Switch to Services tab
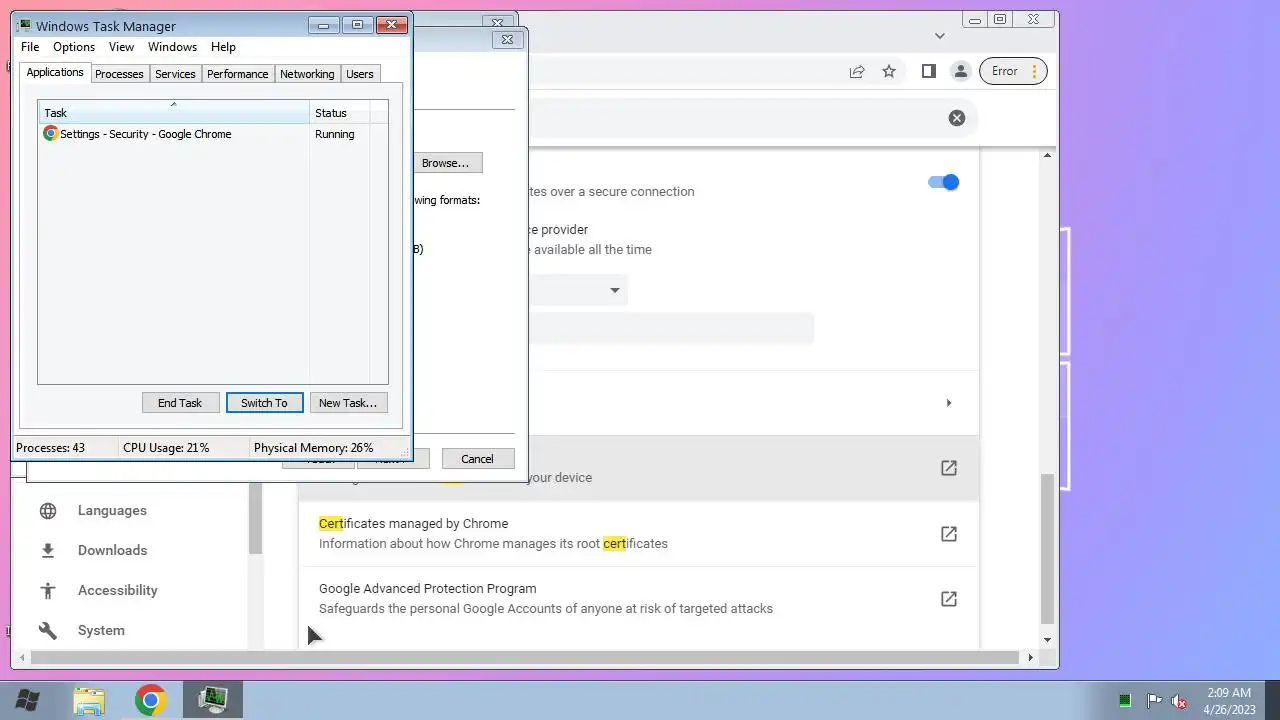 [175, 74]
